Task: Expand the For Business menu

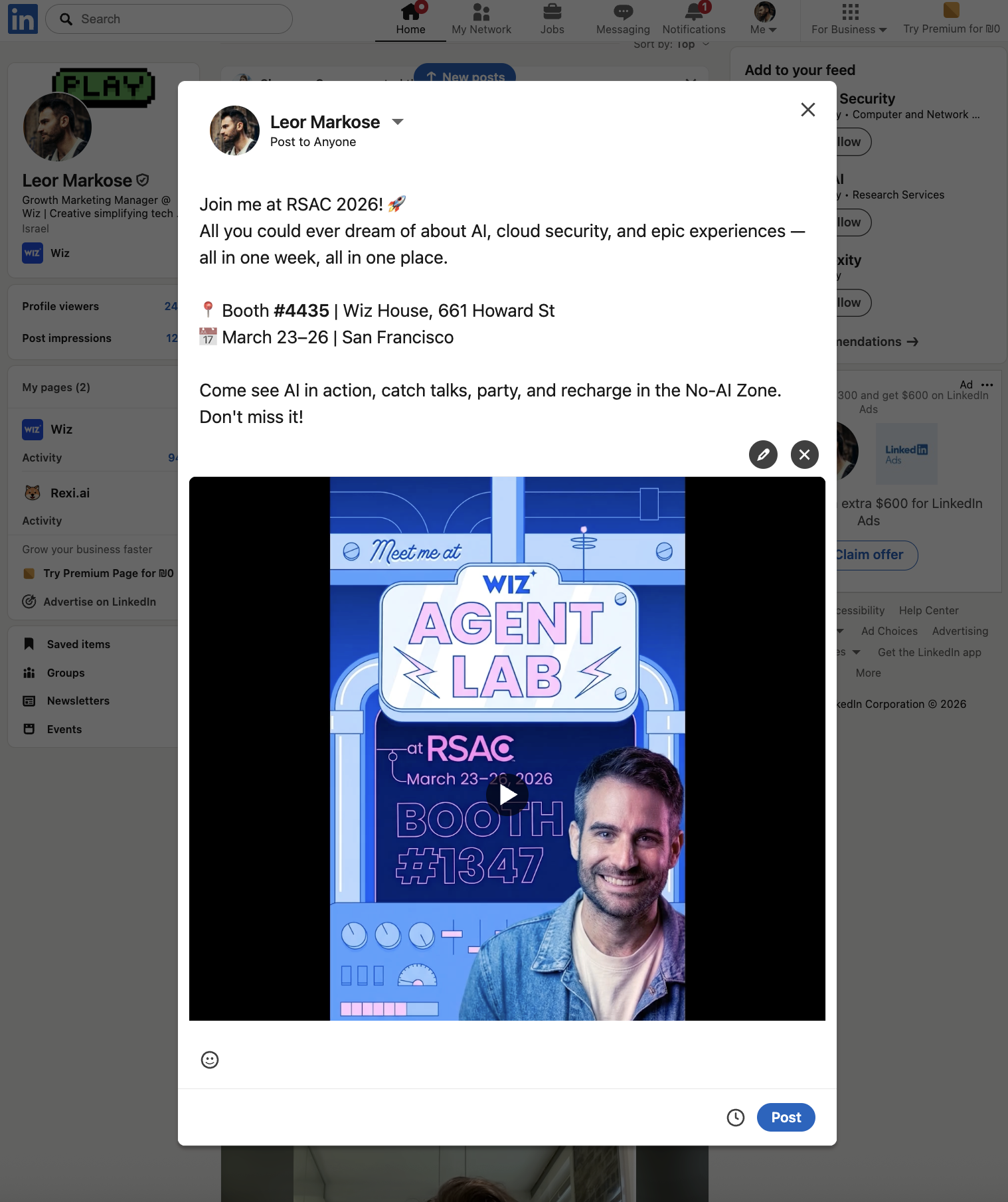Action: pos(849,19)
